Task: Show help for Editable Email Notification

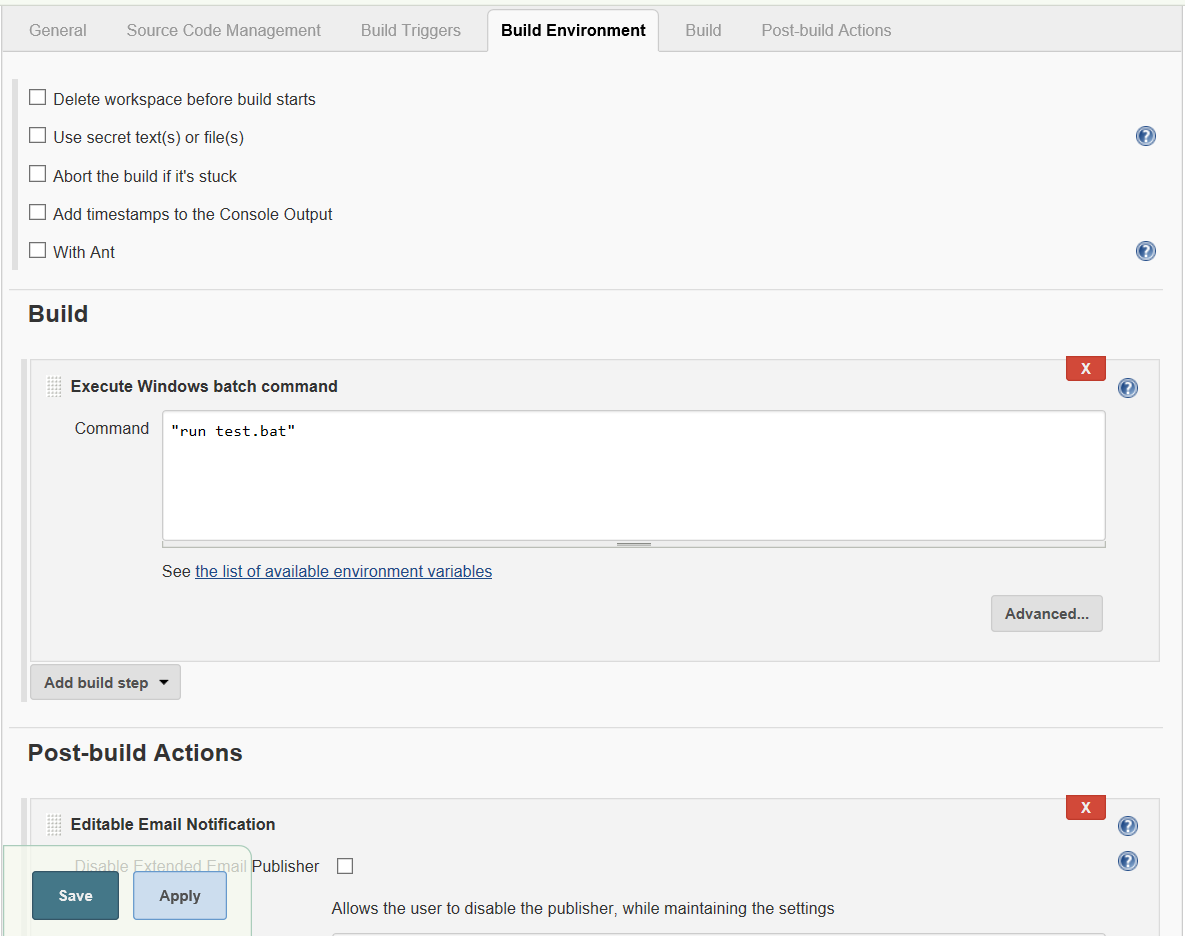Action: point(1128,826)
